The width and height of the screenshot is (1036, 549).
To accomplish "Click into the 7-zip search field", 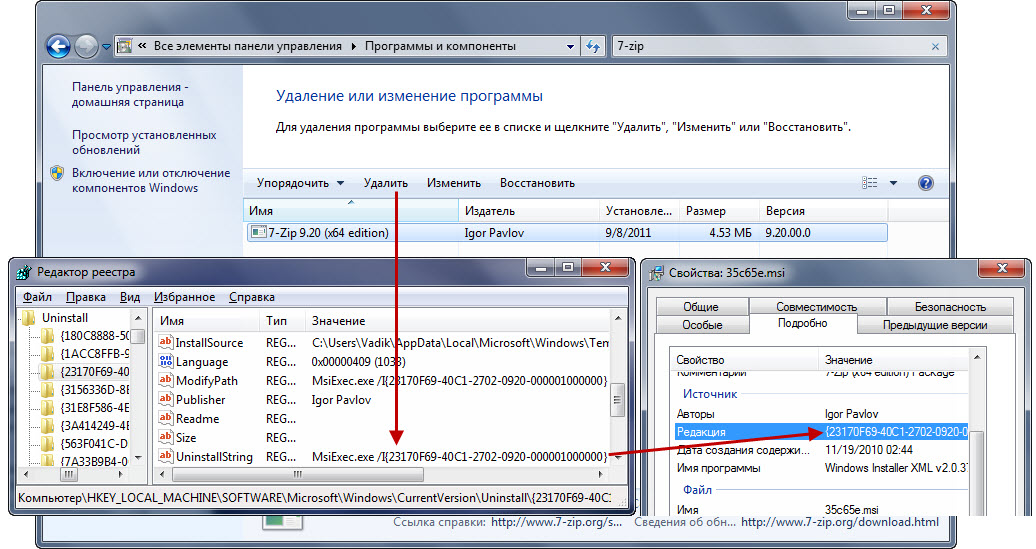I will click(770, 46).
